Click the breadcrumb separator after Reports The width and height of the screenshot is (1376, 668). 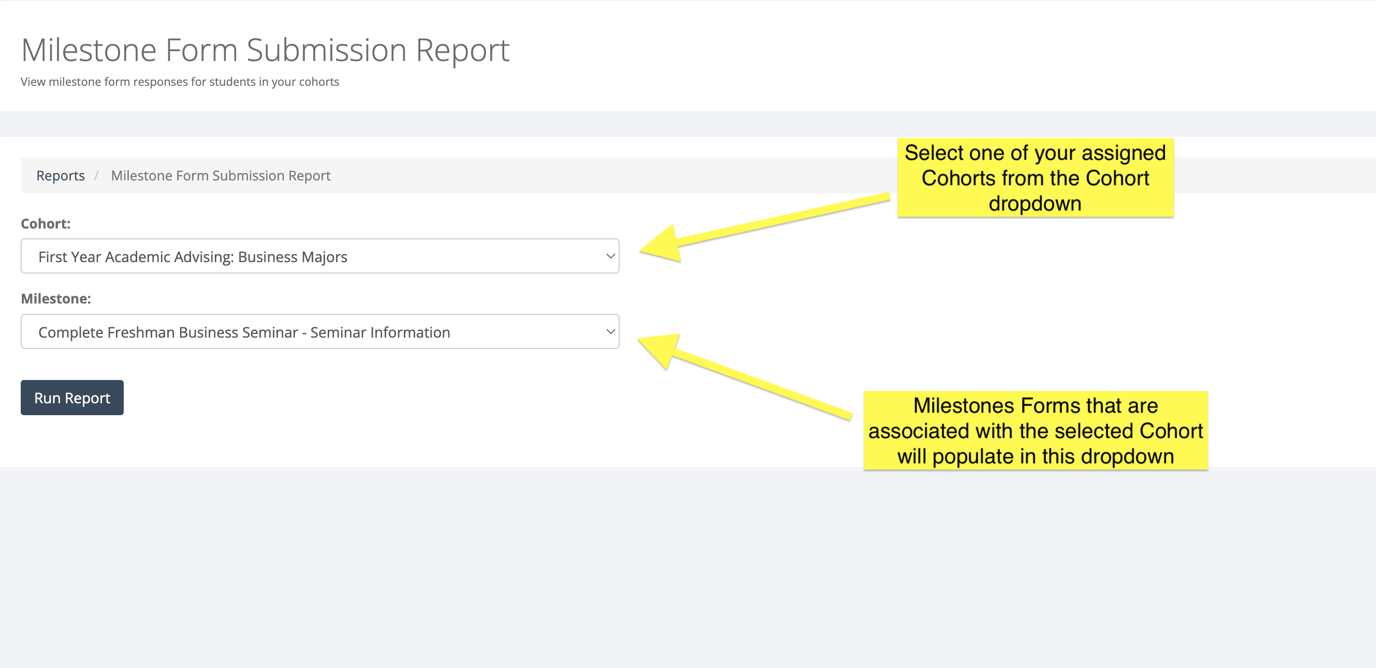[95, 175]
